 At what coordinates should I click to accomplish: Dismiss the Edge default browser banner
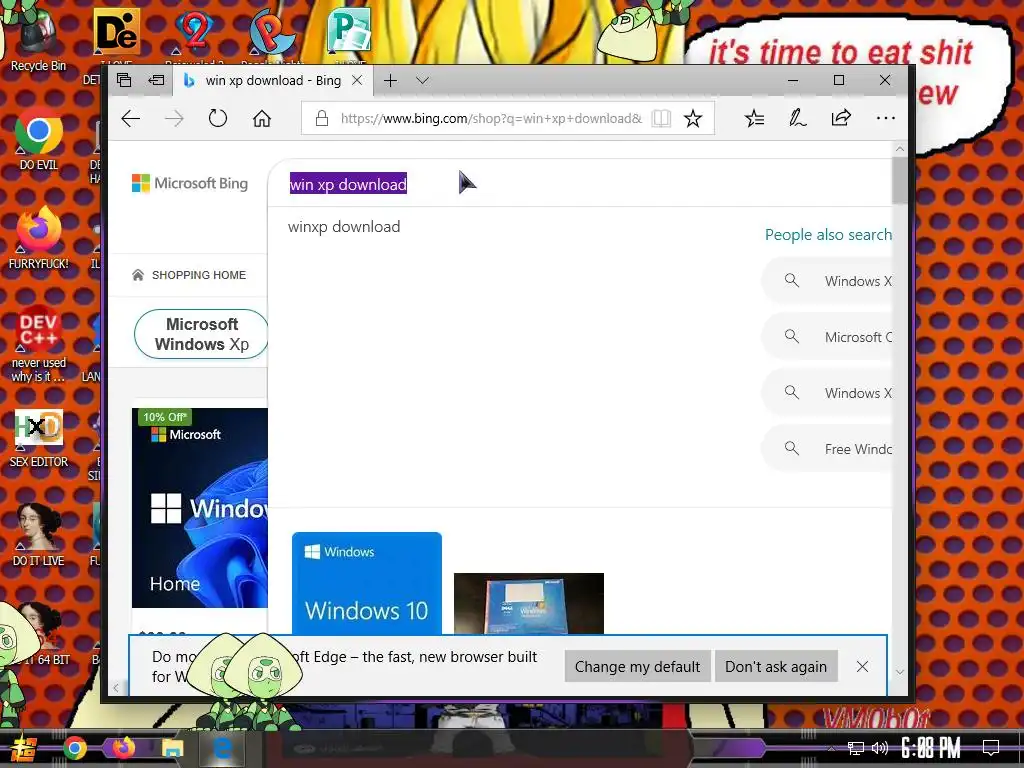tap(862, 666)
